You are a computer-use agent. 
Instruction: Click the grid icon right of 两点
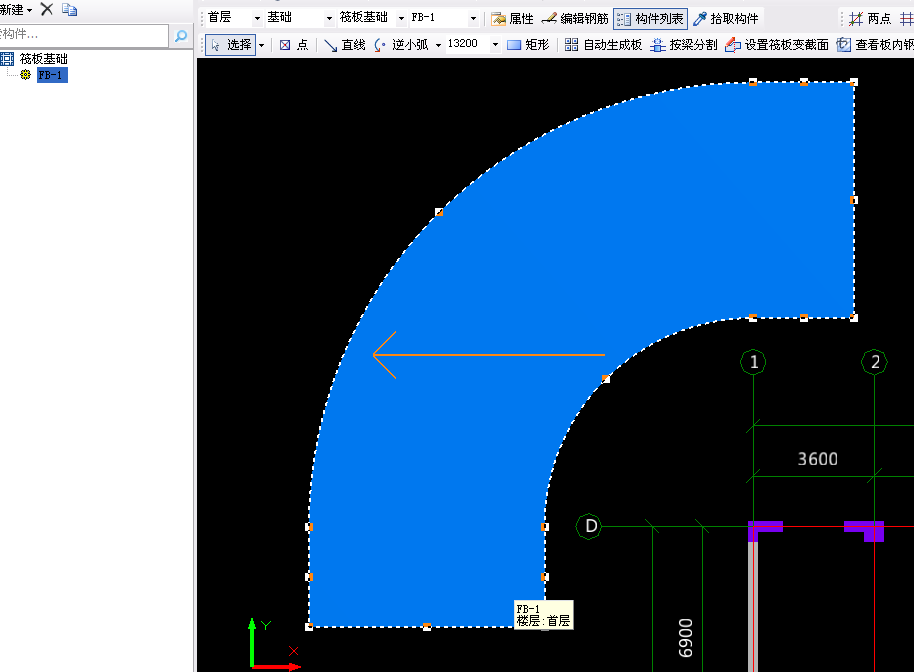906,19
